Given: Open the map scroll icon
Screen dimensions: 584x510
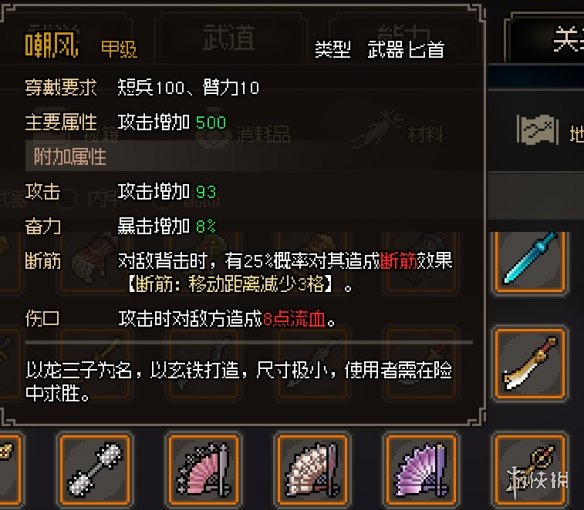Looking at the screenshot, I should (537, 130).
